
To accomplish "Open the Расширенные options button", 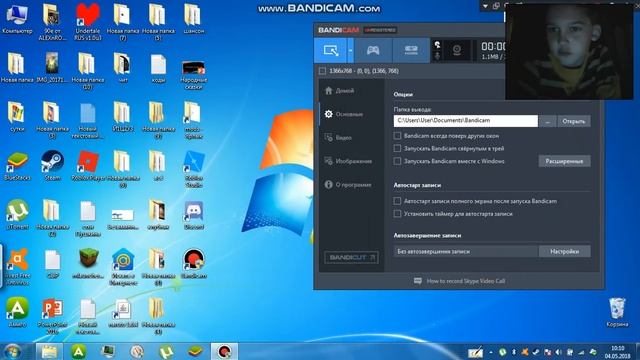I will coord(564,161).
